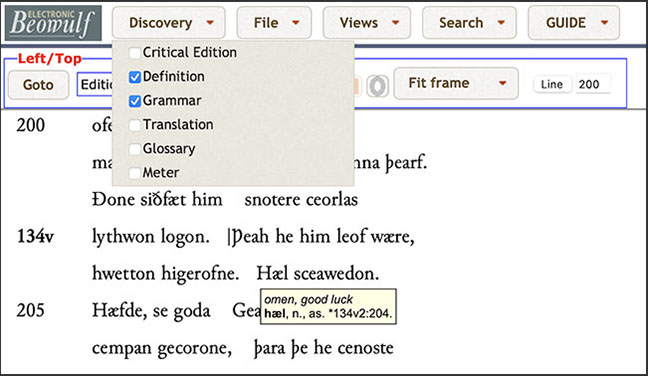Uncheck the Definition option
Image resolution: width=648 pixels, height=376 pixels.
pos(135,77)
